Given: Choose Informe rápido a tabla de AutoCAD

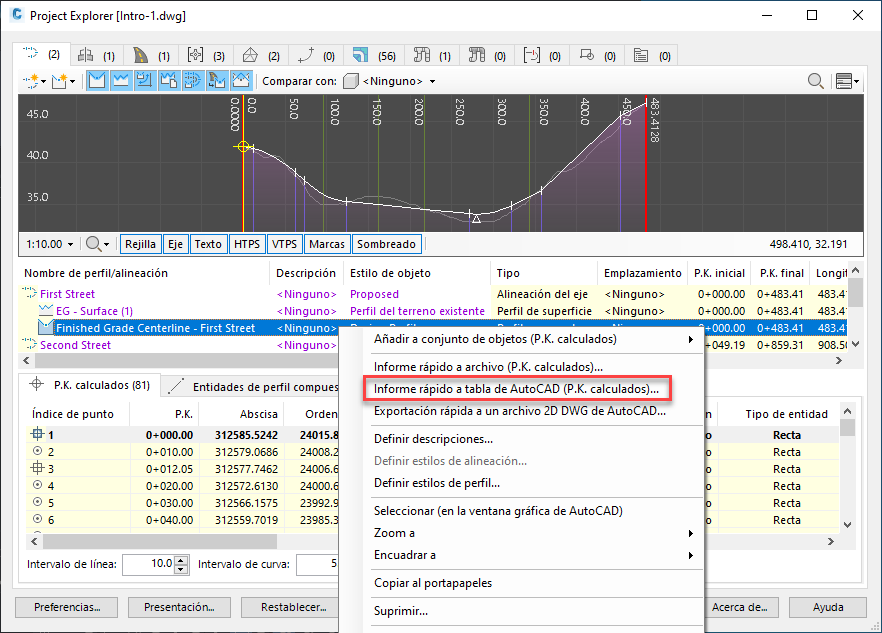Looking at the screenshot, I should point(516,388).
